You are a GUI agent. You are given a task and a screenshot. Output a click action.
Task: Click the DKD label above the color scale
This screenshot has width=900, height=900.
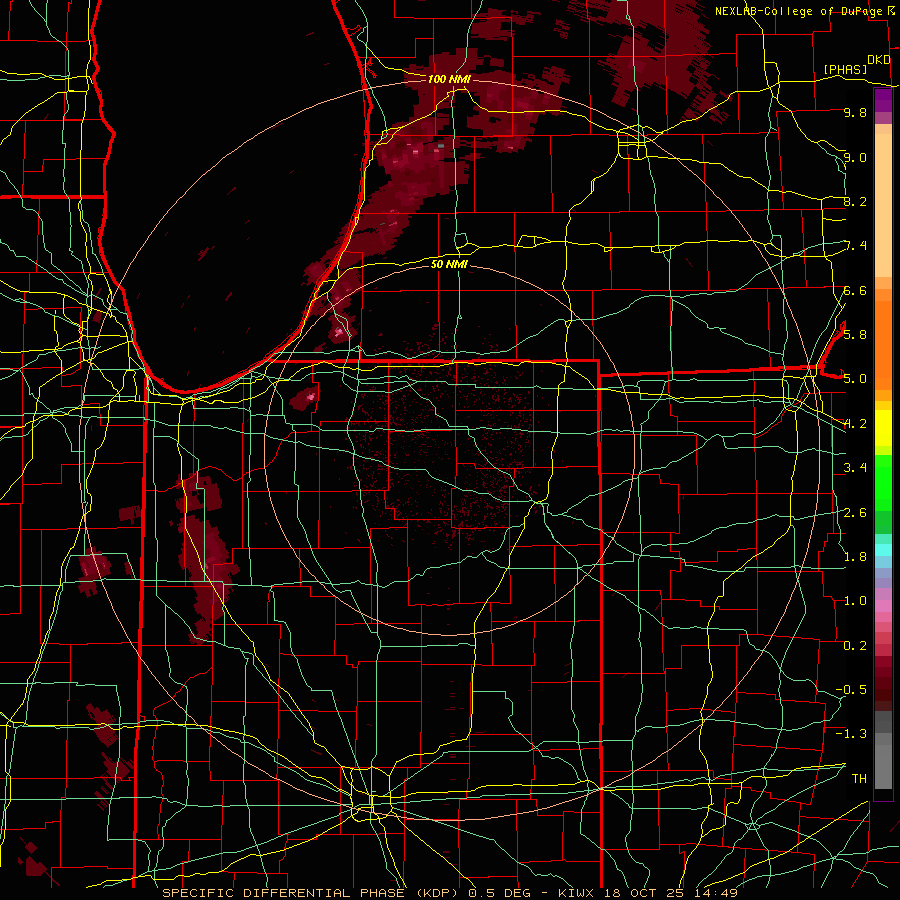(x=879, y=60)
